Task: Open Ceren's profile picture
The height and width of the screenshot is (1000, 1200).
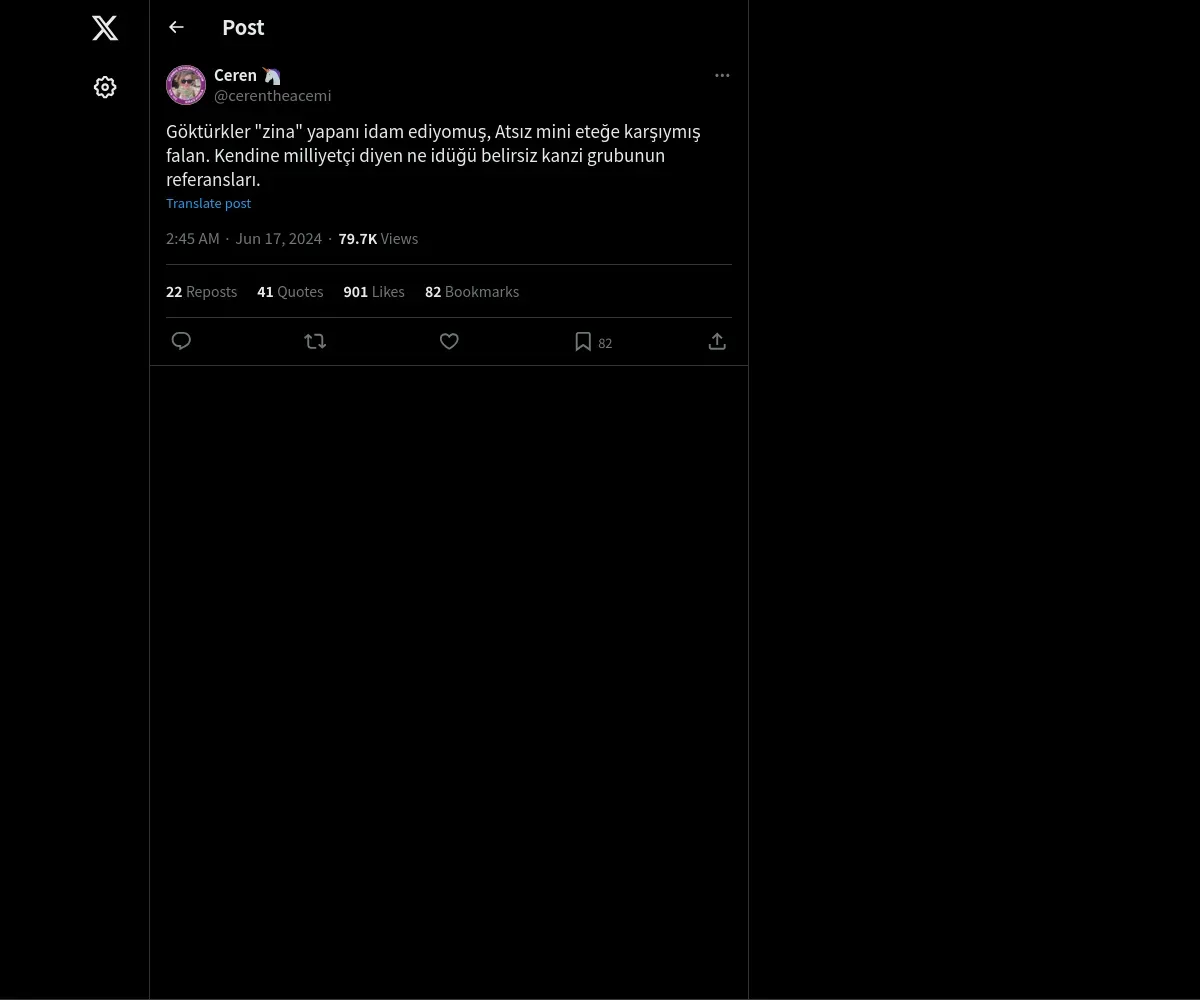Action: (x=186, y=85)
